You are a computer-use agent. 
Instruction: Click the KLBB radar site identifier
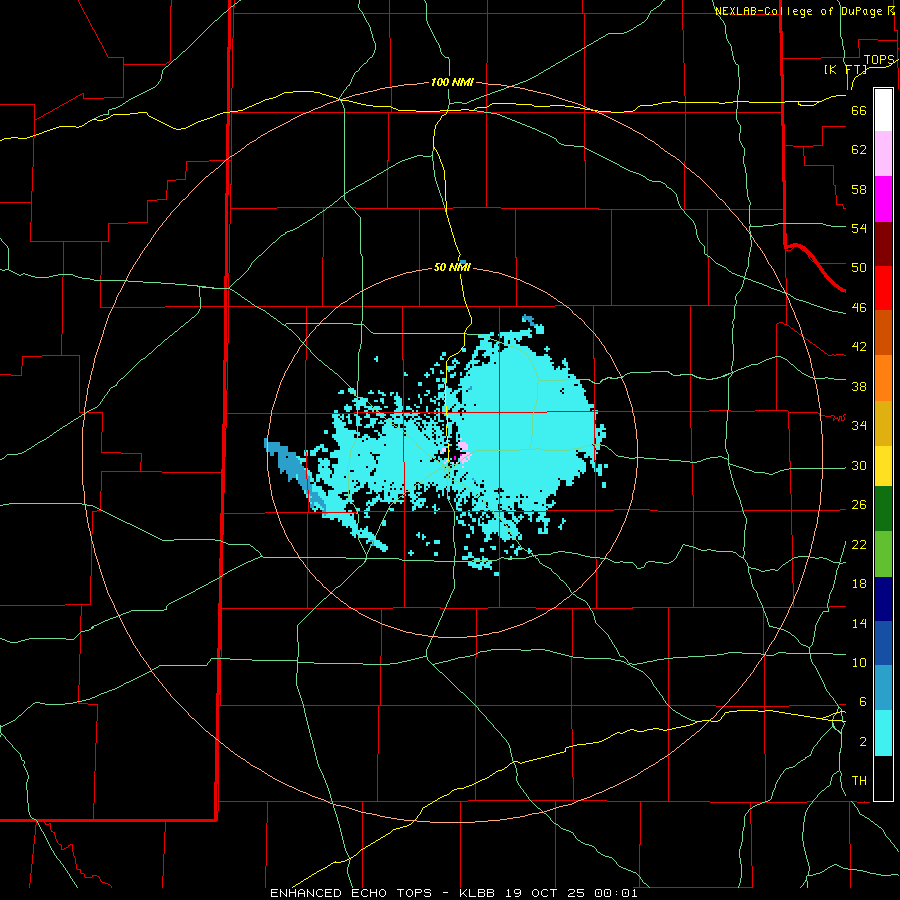tap(479, 893)
